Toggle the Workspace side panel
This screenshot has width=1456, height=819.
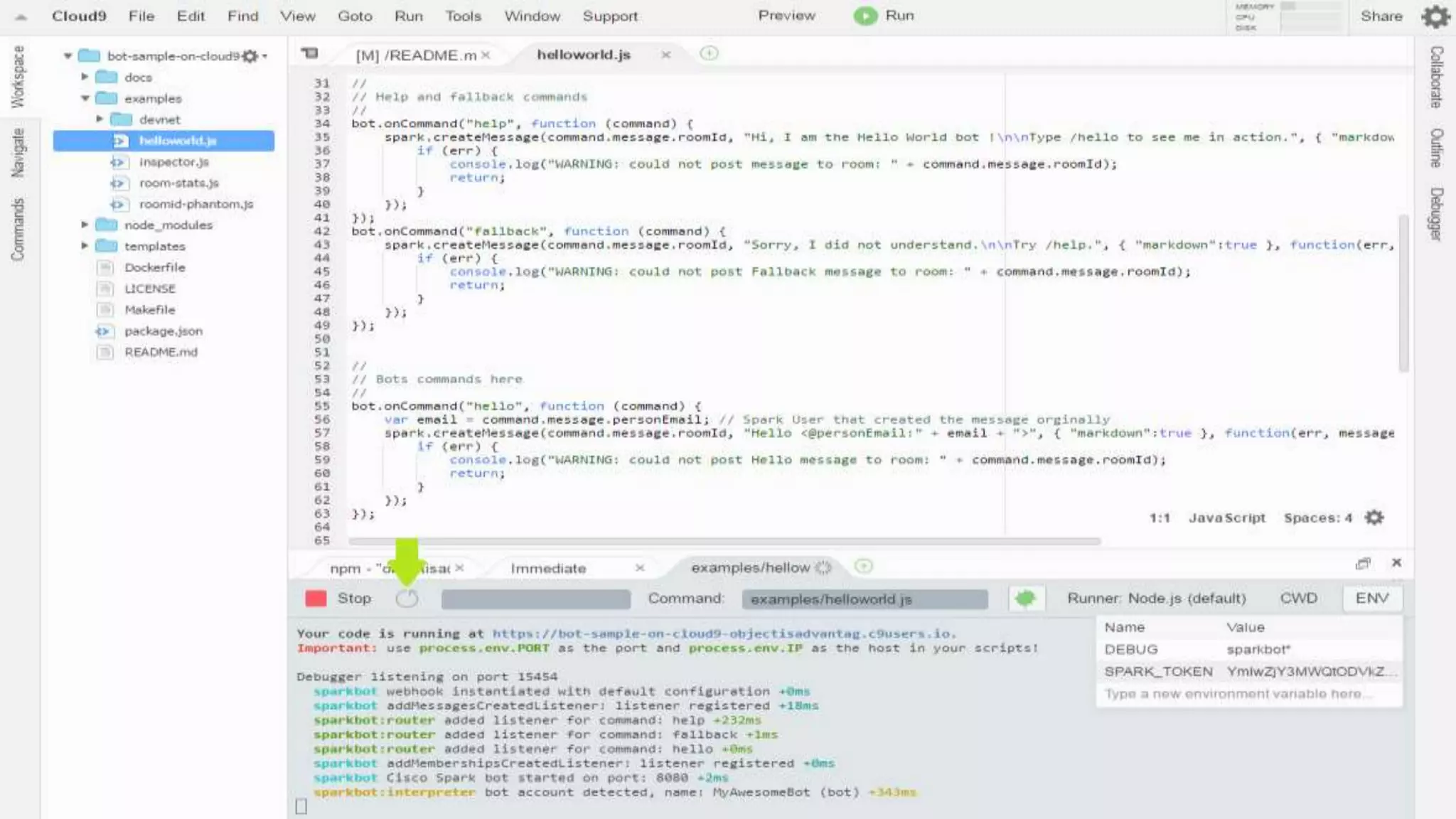coord(18,76)
